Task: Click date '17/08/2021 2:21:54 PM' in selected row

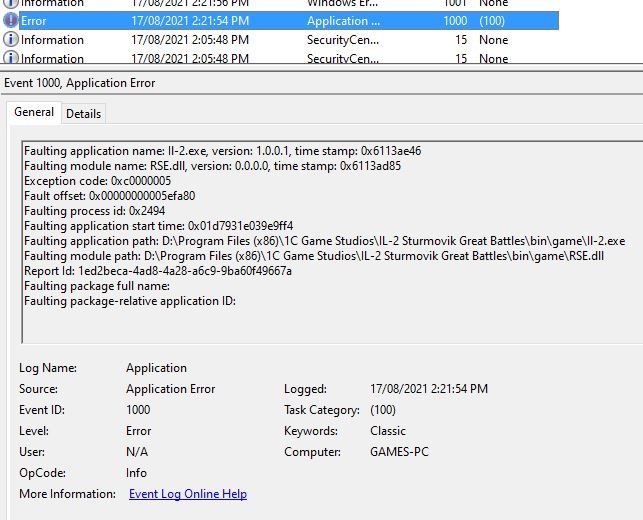Action: tap(190, 21)
